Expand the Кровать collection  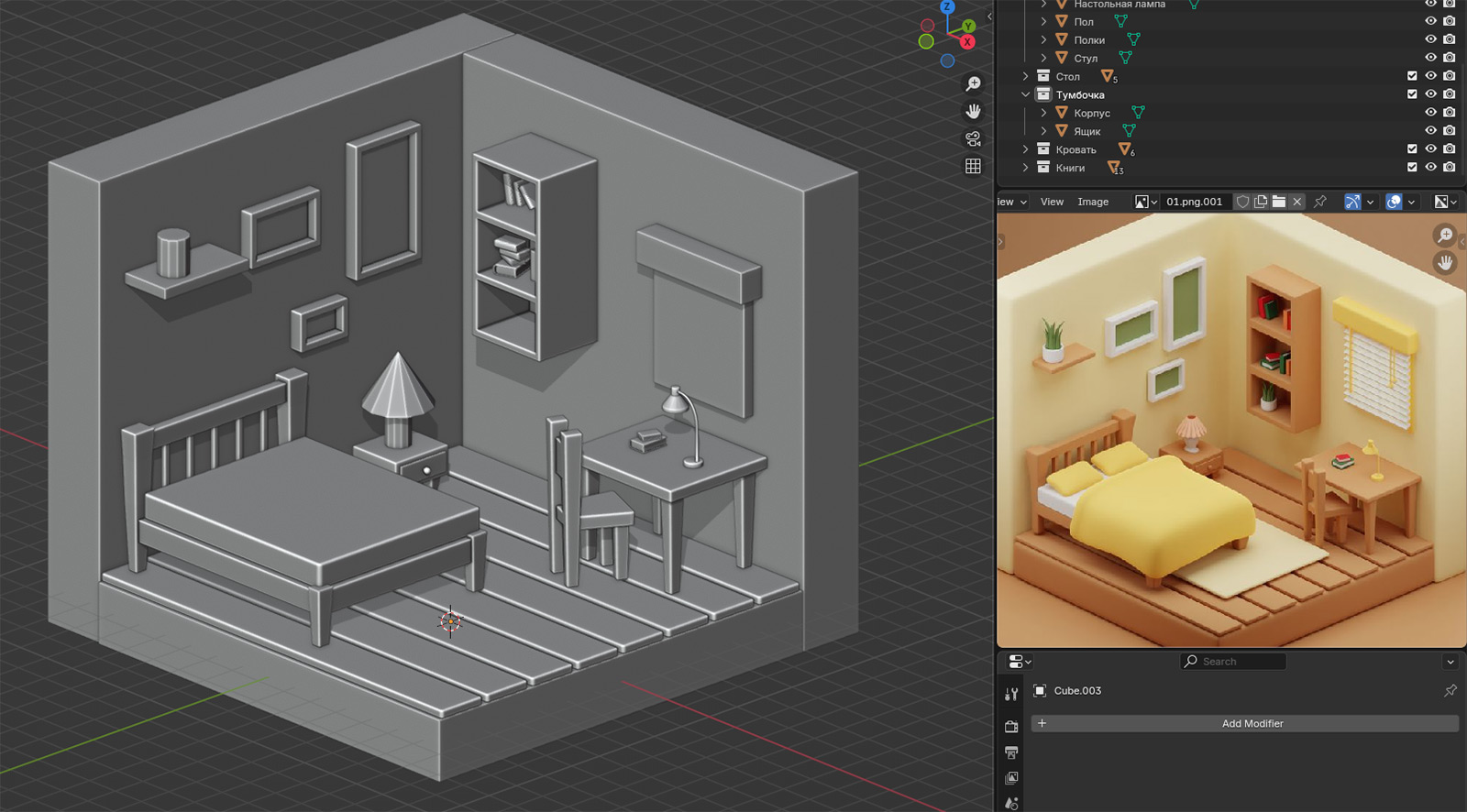[x=1026, y=149]
